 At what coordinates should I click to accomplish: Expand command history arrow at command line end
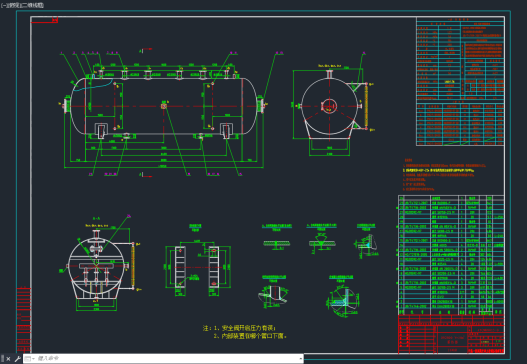pos(300,359)
